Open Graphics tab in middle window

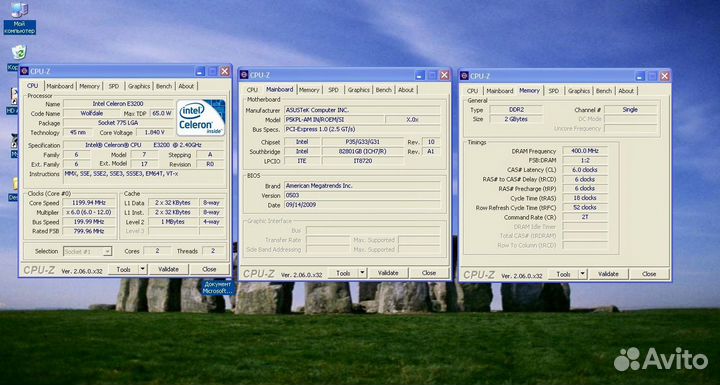359,90
